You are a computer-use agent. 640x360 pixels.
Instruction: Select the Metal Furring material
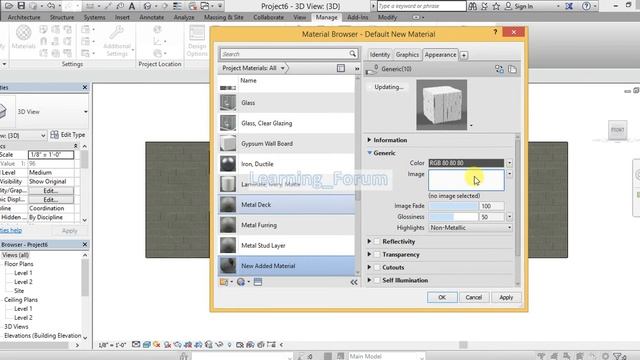[x=287, y=225]
